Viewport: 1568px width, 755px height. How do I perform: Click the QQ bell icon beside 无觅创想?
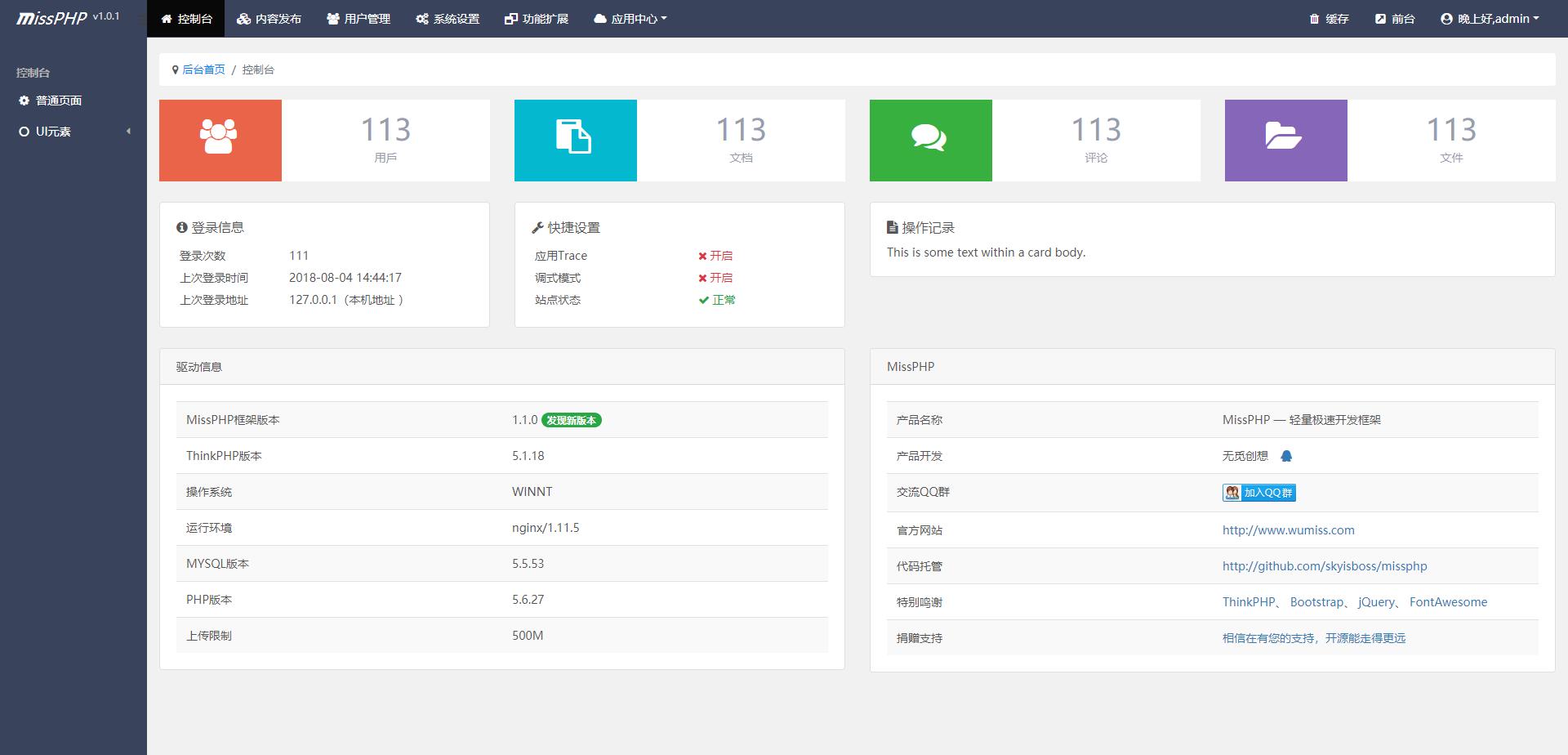(1286, 456)
